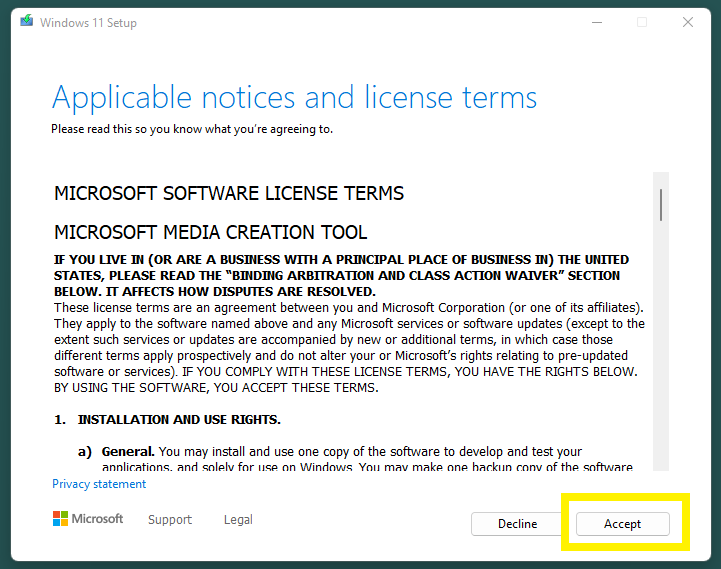The height and width of the screenshot is (569, 721).
Task: Click the Accept button
Action: pyautogui.click(x=623, y=524)
